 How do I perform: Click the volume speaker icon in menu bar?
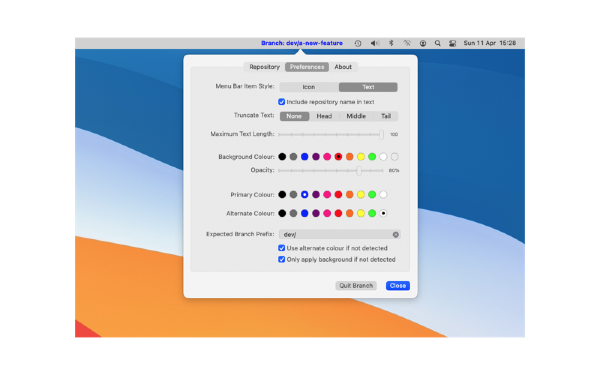(375, 43)
